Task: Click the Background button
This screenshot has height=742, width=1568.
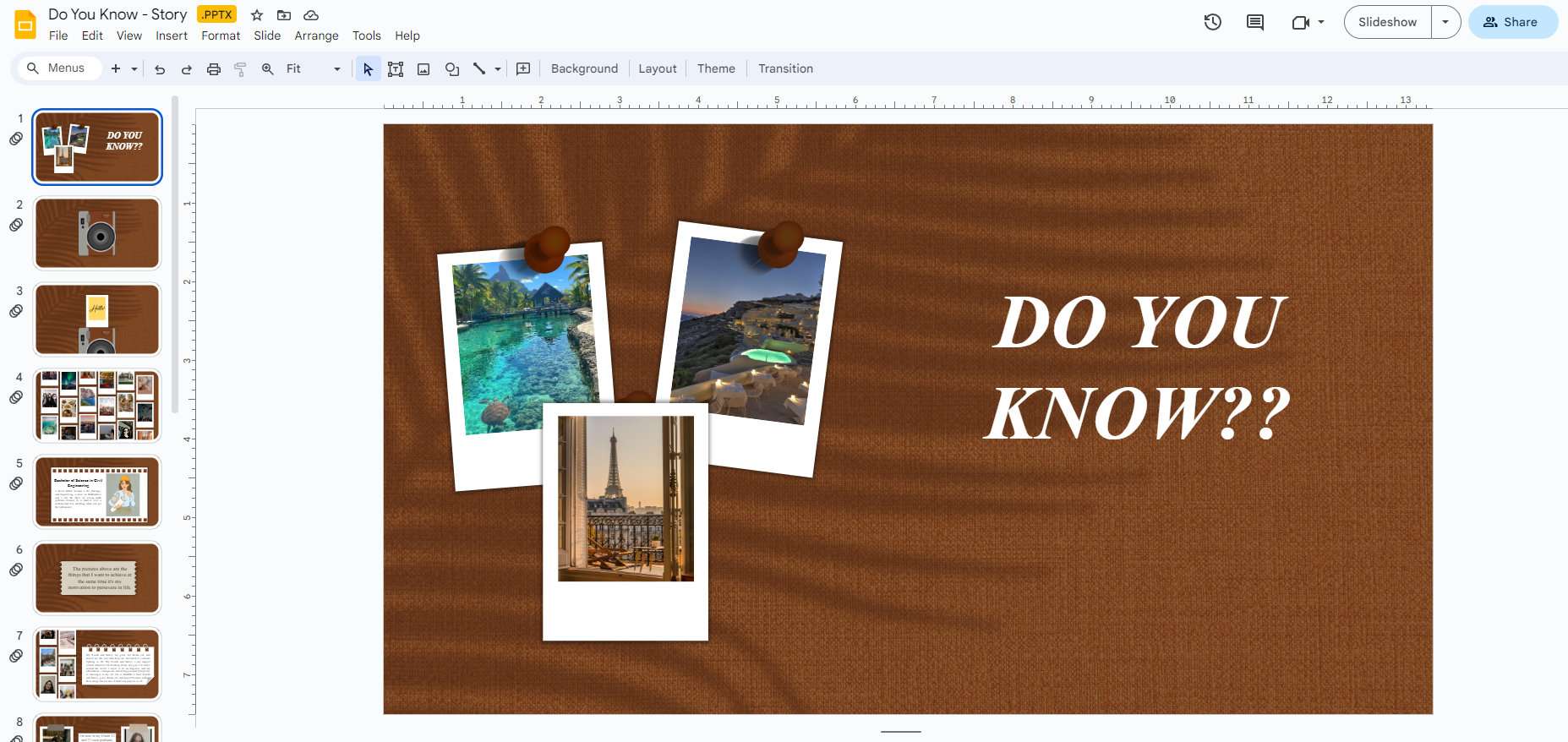Action: 584,69
